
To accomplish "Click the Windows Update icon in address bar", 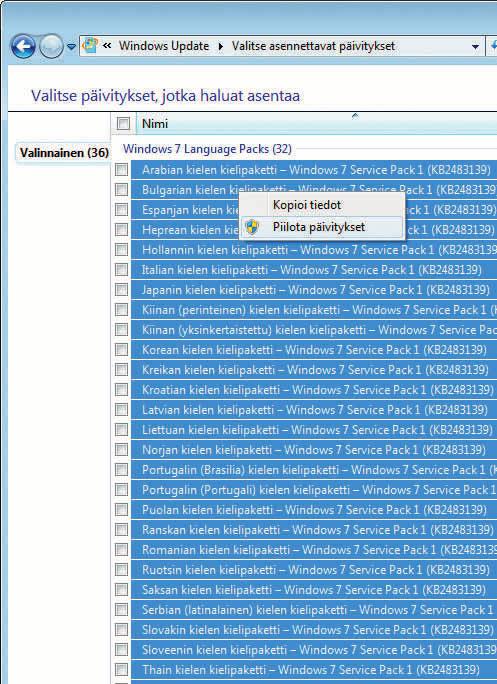I will coord(90,46).
